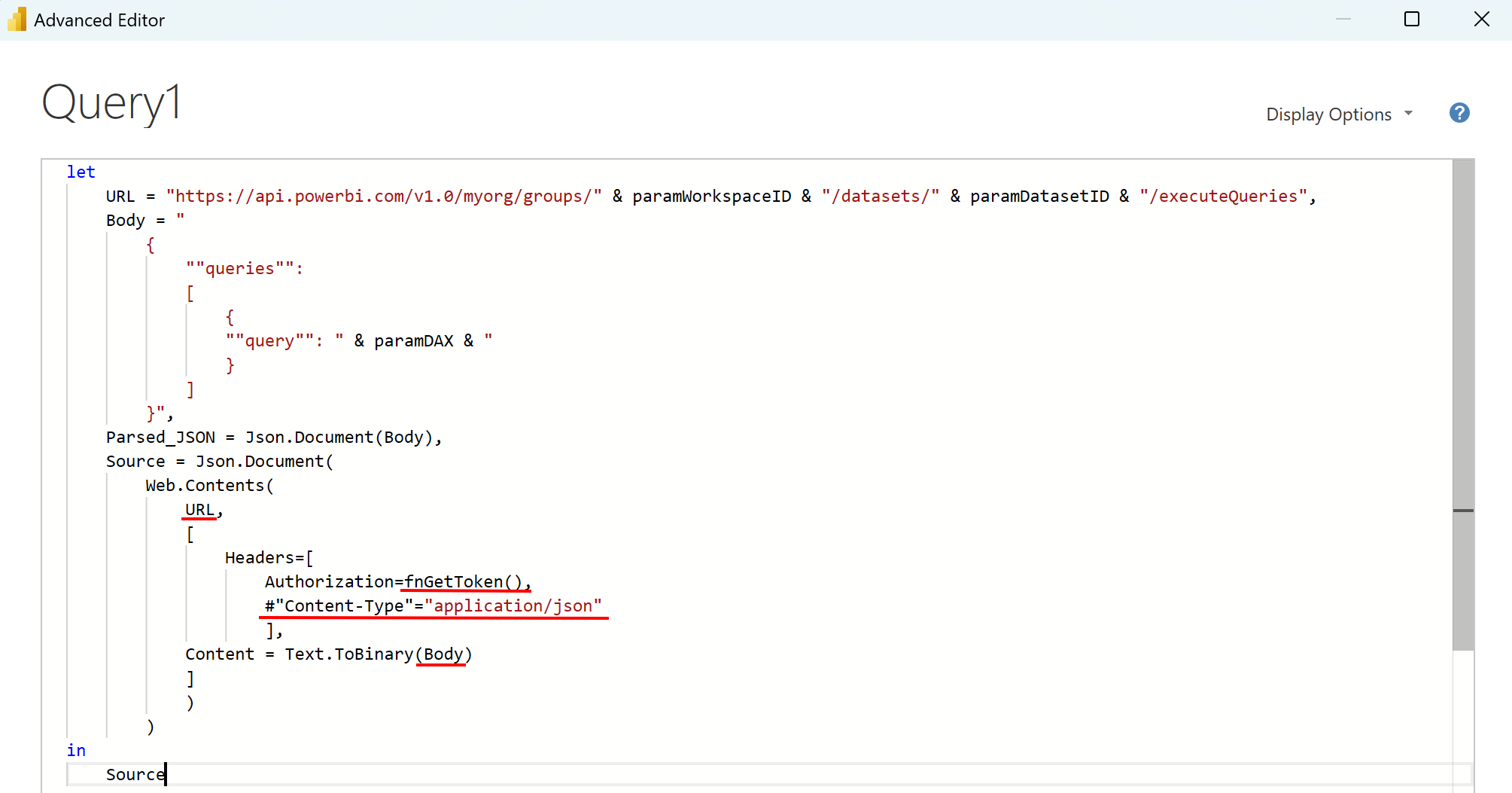Click the underlined "application/json" string

coord(513,606)
